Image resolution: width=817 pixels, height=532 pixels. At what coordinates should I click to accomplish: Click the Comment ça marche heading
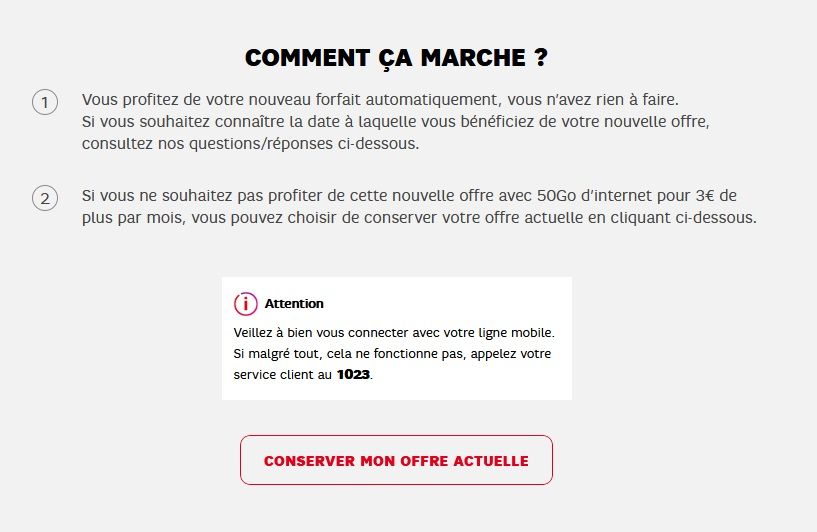coord(396,57)
